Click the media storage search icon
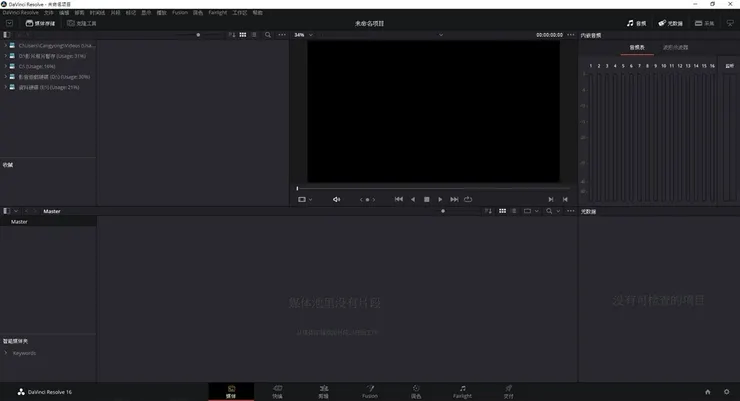This screenshot has height=401, width=740. [x=268, y=35]
